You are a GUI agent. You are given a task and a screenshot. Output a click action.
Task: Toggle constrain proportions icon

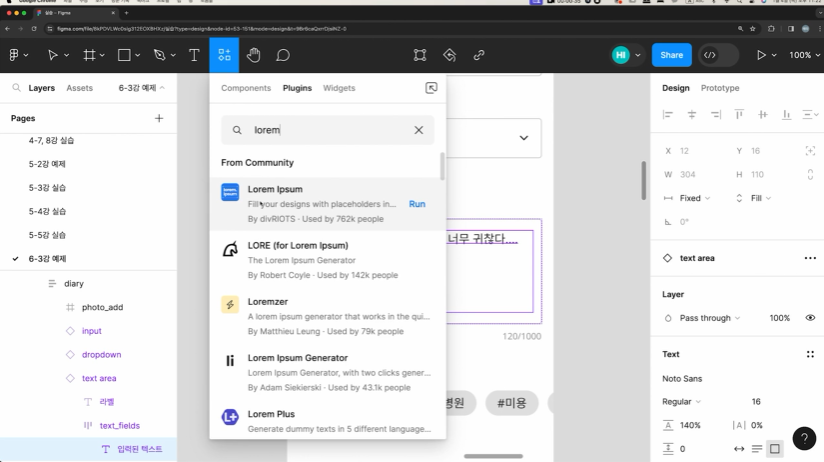pyautogui.click(x=810, y=174)
